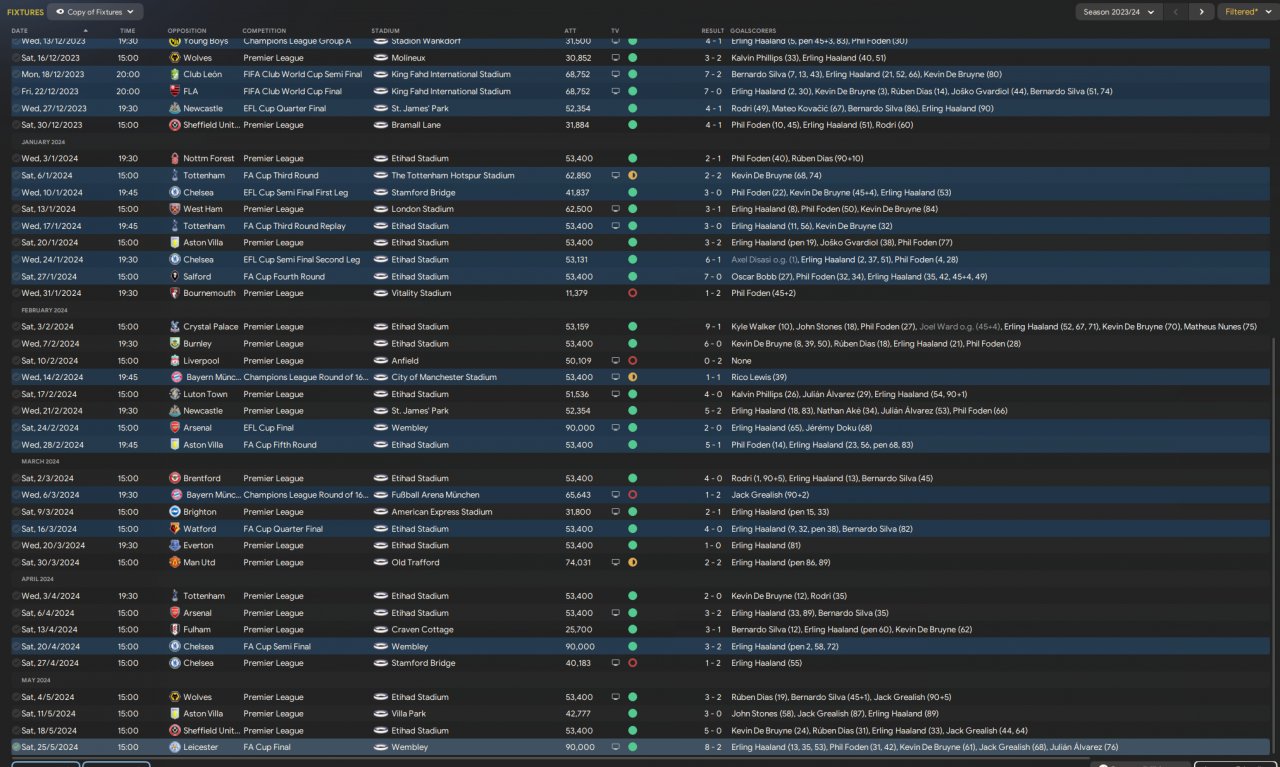The height and width of the screenshot is (767, 1280).
Task: Click the 0 - 2 result against Liverpool
Action: (713, 361)
